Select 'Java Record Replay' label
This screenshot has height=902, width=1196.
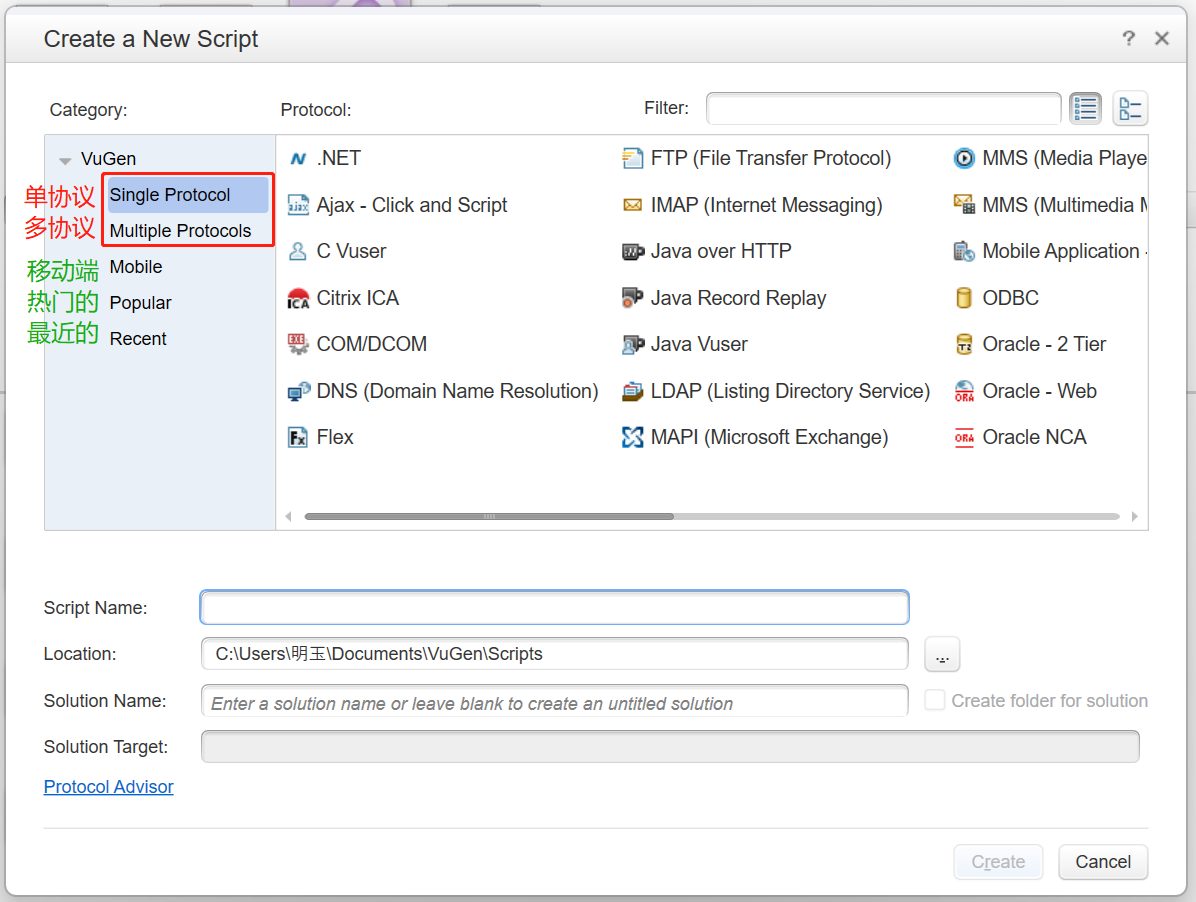(x=738, y=298)
